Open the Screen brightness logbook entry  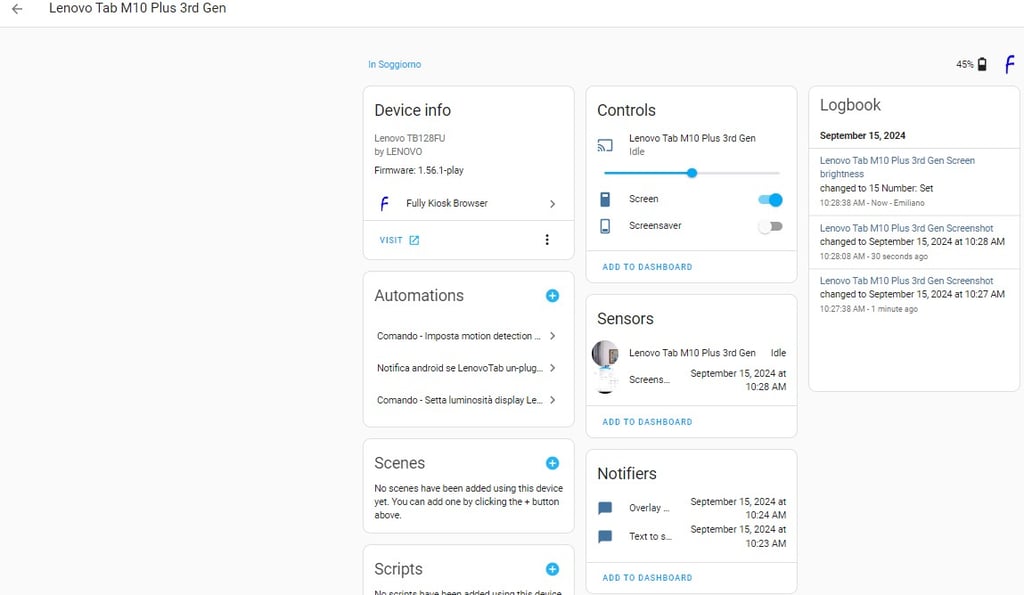pos(897,167)
